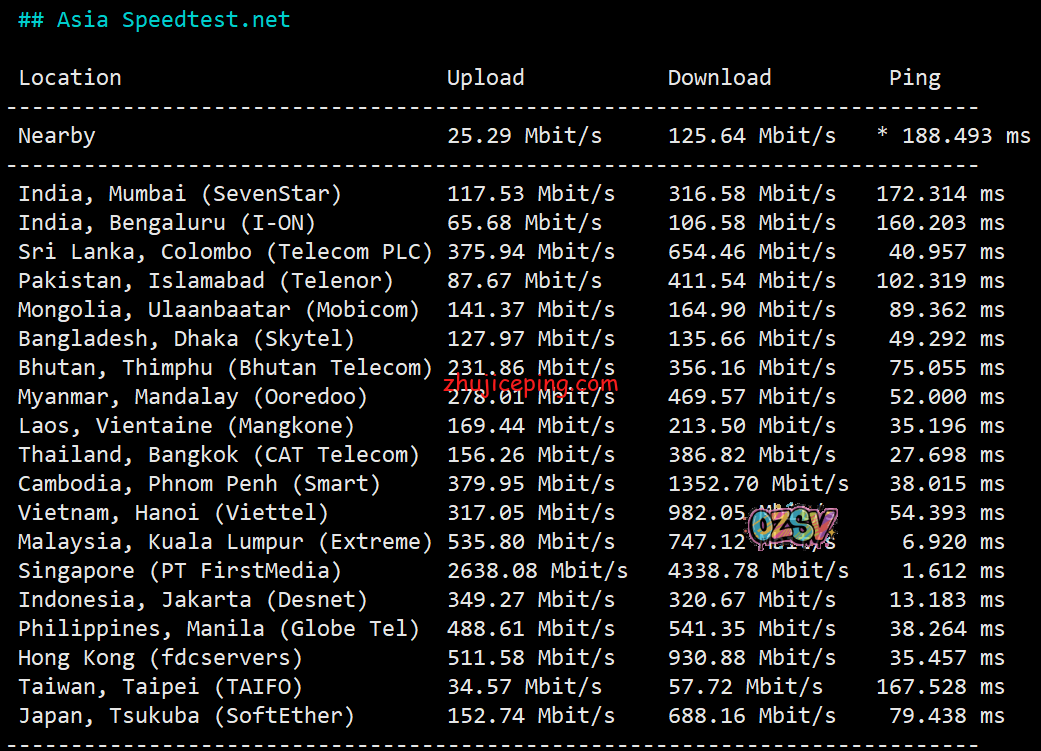Select the Location column header

point(70,78)
